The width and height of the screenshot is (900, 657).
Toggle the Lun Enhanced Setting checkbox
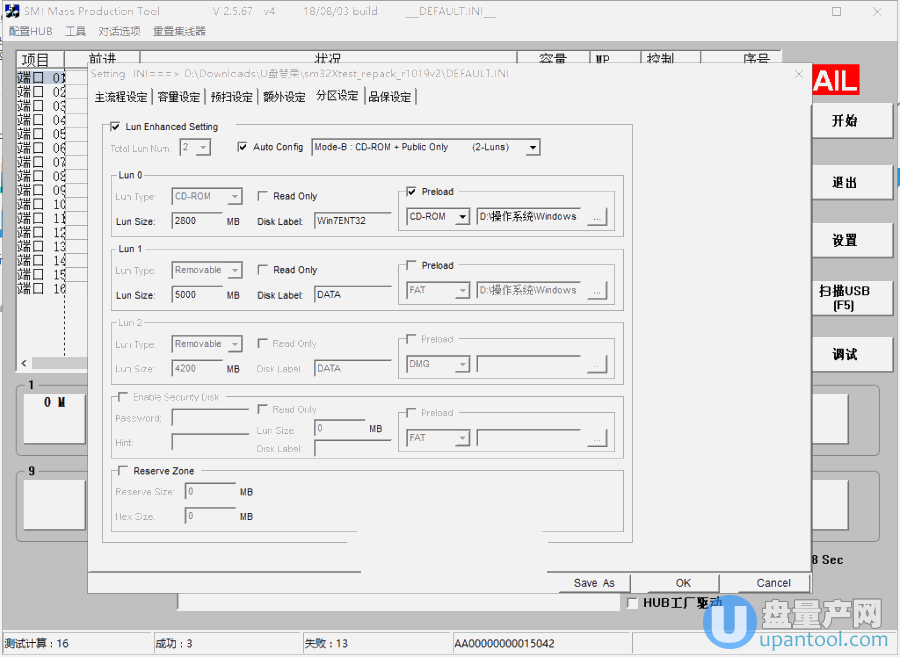point(116,127)
